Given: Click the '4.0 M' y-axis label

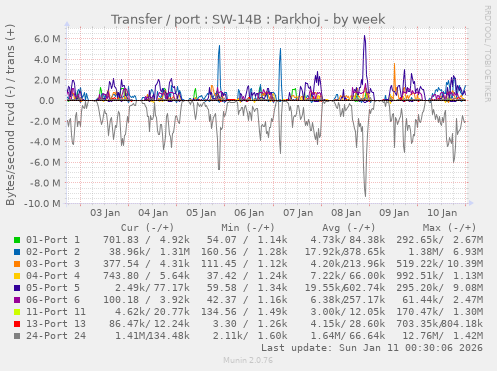Looking at the screenshot, I should pyautogui.click(x=47, y=60).
